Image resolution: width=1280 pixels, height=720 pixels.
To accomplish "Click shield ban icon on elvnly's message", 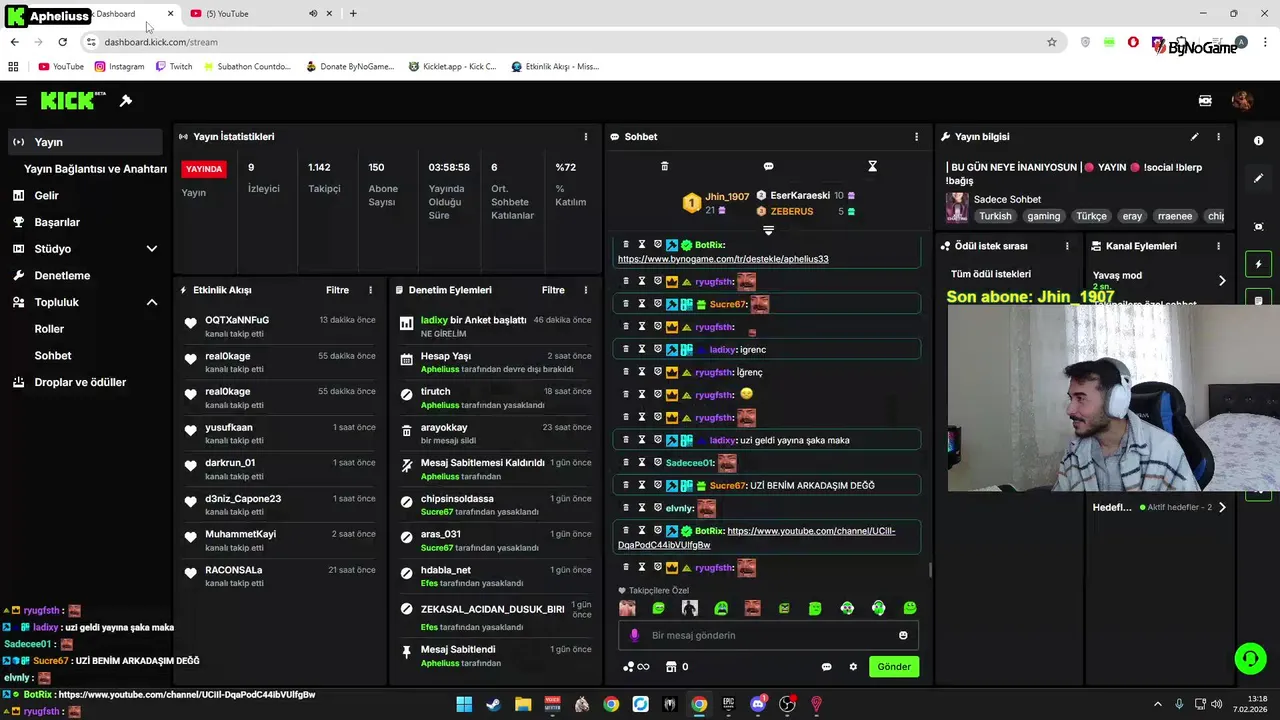I will (658, 508).
